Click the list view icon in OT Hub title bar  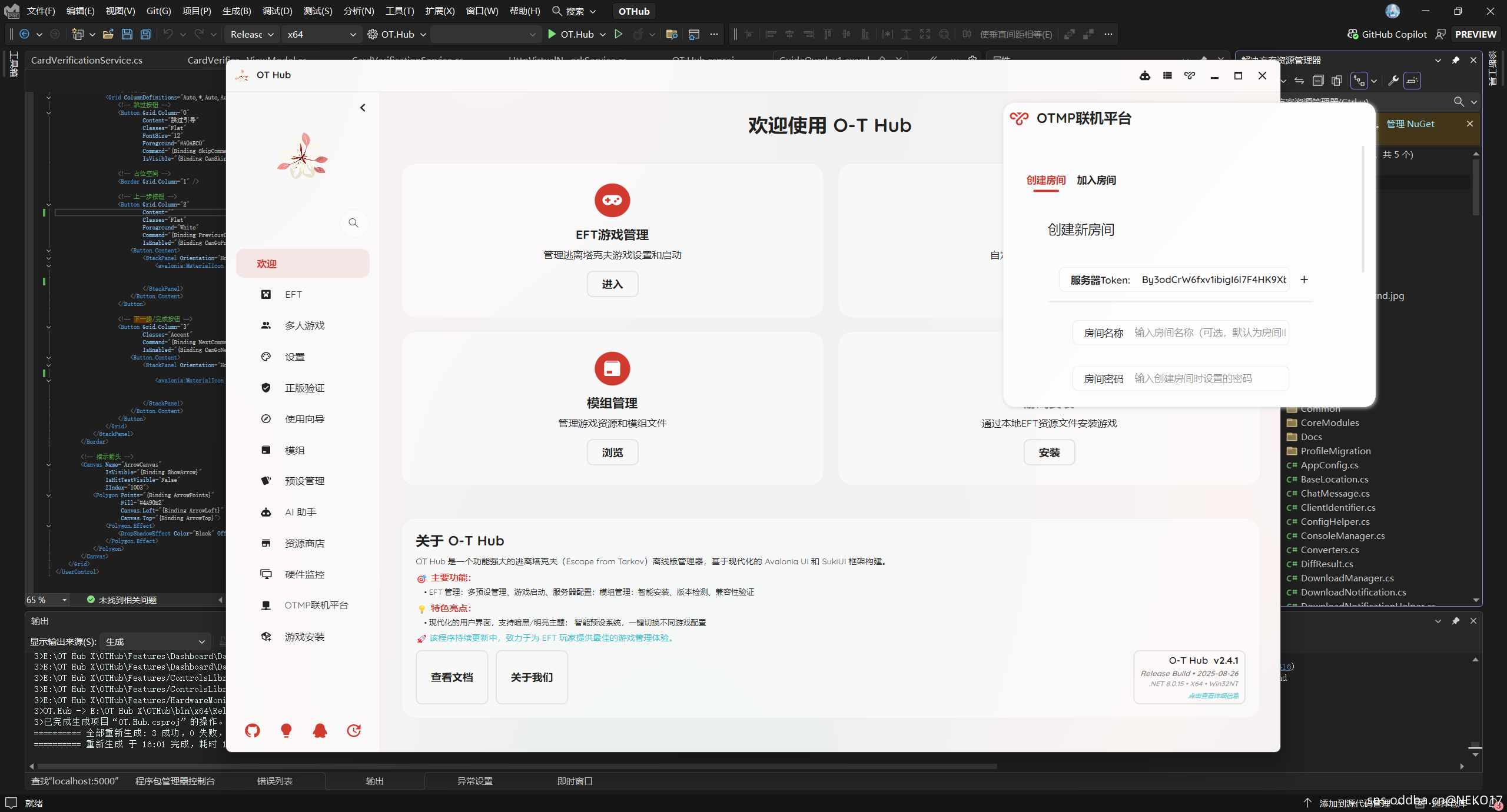click(1167, 75)
